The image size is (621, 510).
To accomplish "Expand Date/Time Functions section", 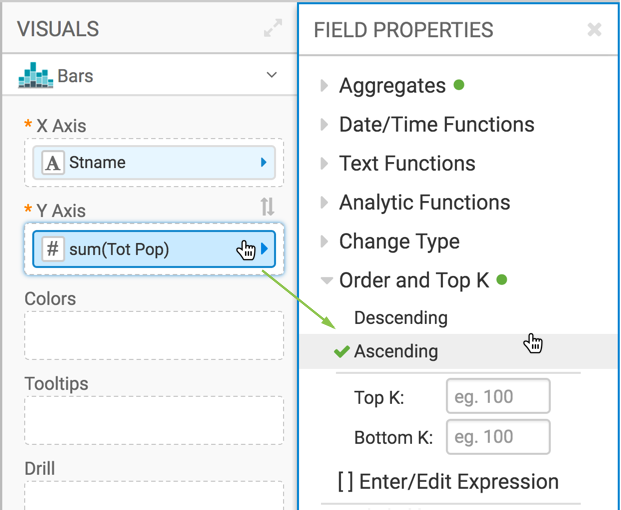I will coord(436,125).
